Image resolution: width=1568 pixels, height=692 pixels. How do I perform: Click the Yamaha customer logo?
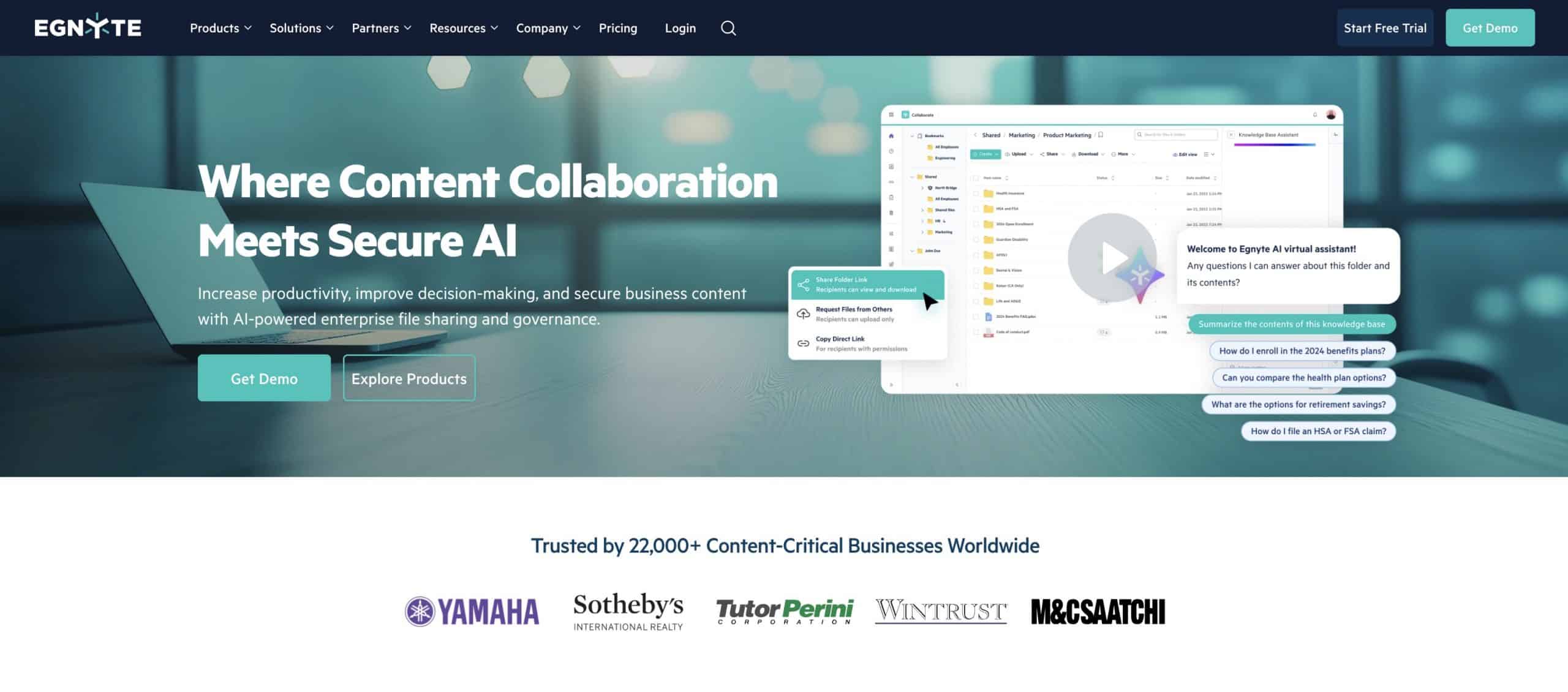472,611
